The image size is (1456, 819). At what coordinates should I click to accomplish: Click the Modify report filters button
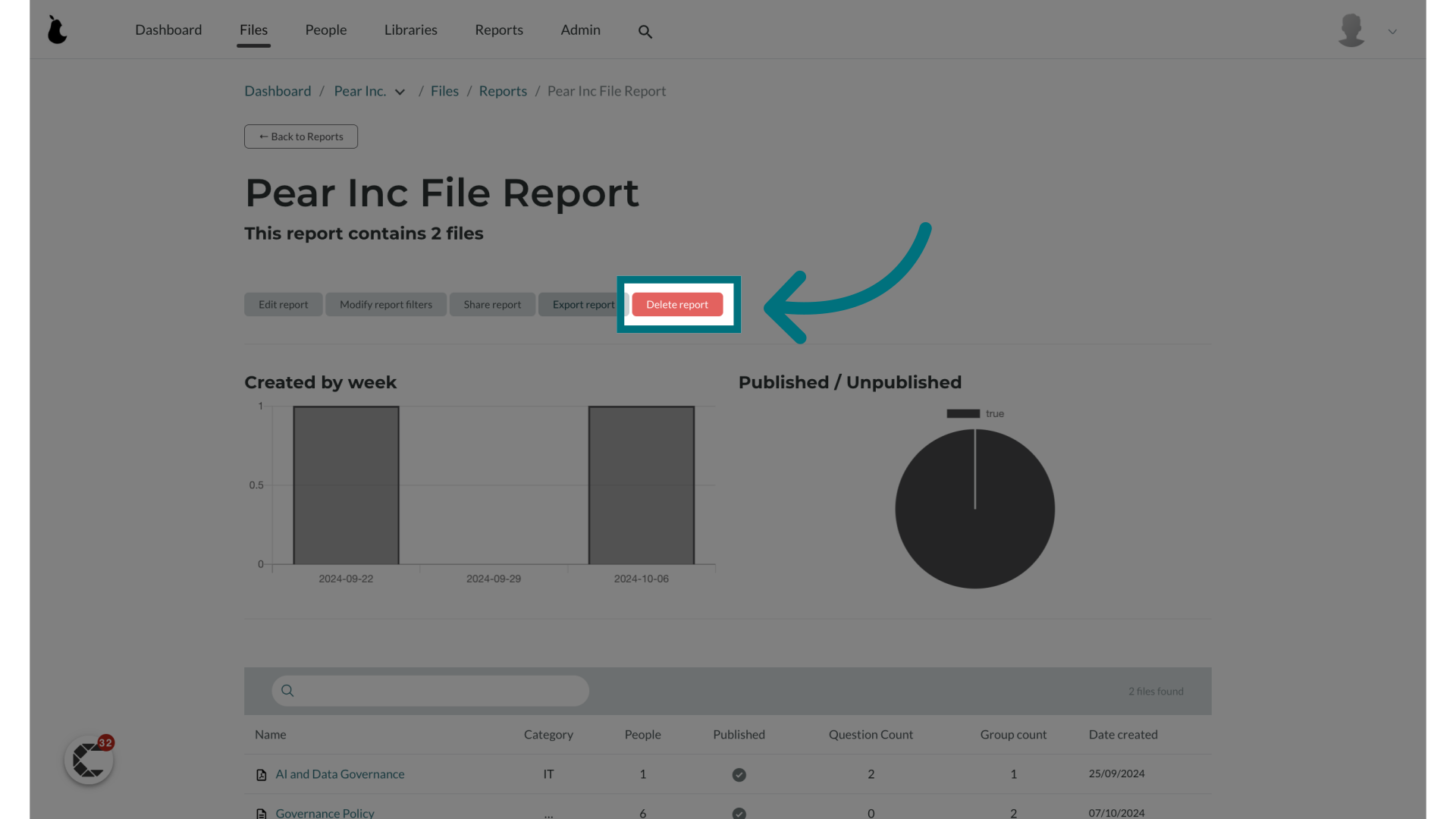[x=385, y=304]
